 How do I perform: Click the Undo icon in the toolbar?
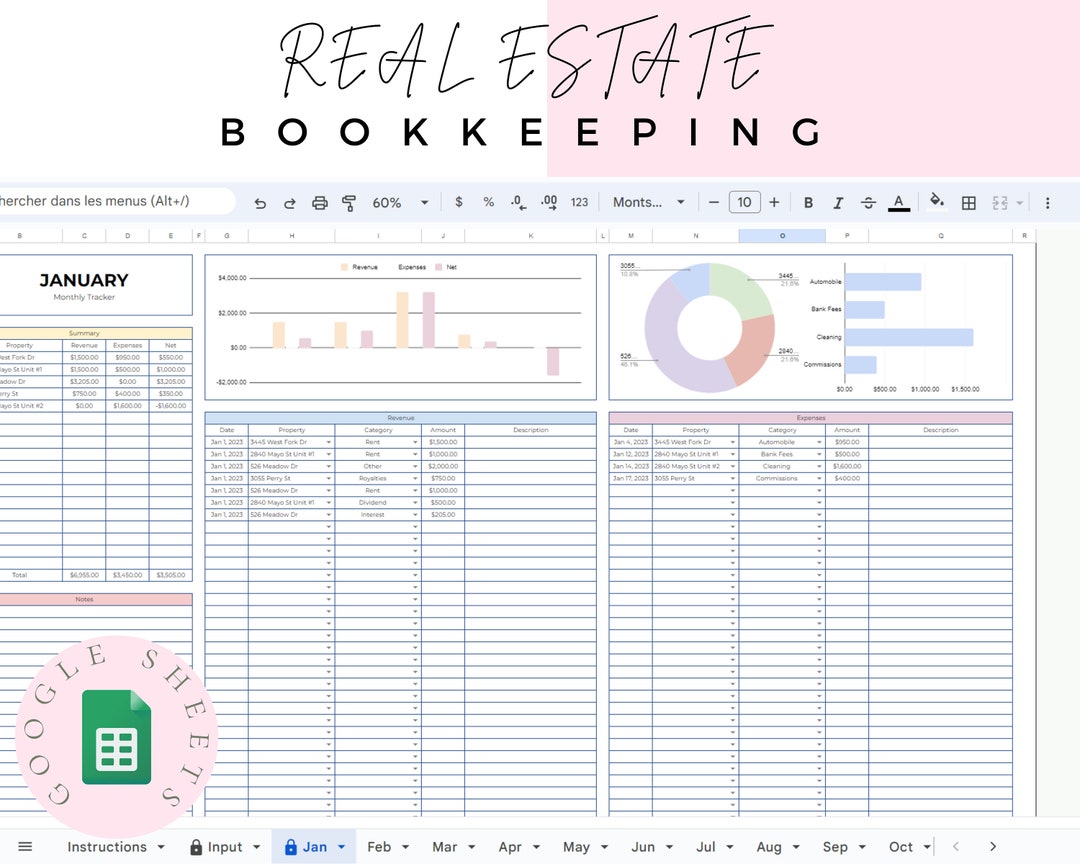click(260, 202)
